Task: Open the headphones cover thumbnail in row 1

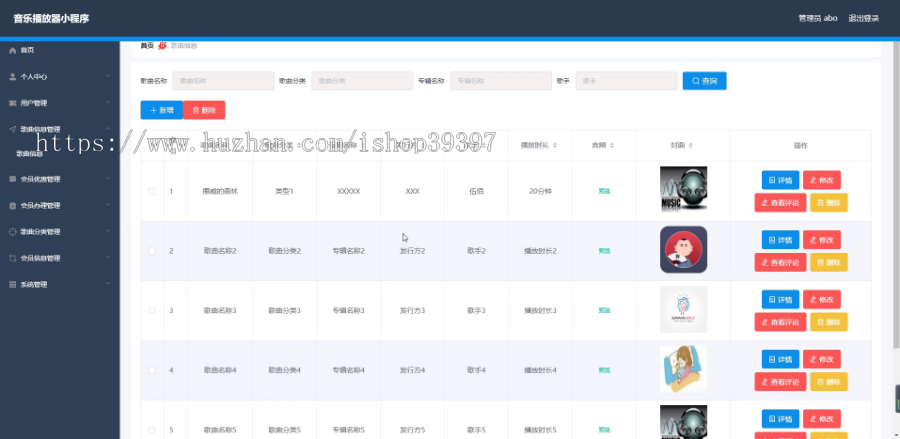Action: tap(683, 190)
